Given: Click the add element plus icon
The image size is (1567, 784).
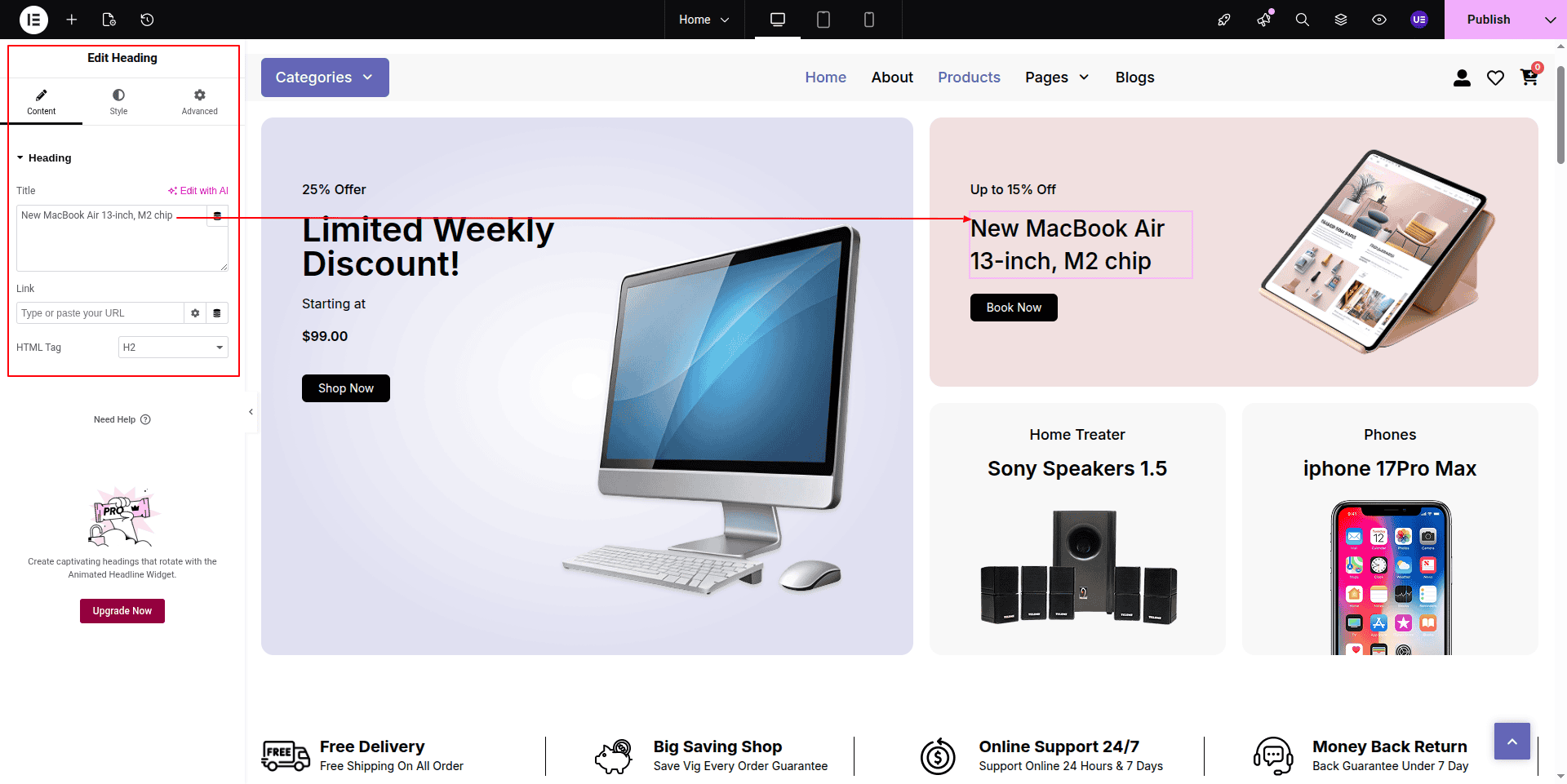Looking at the screenshot, I should click(72, 20).
